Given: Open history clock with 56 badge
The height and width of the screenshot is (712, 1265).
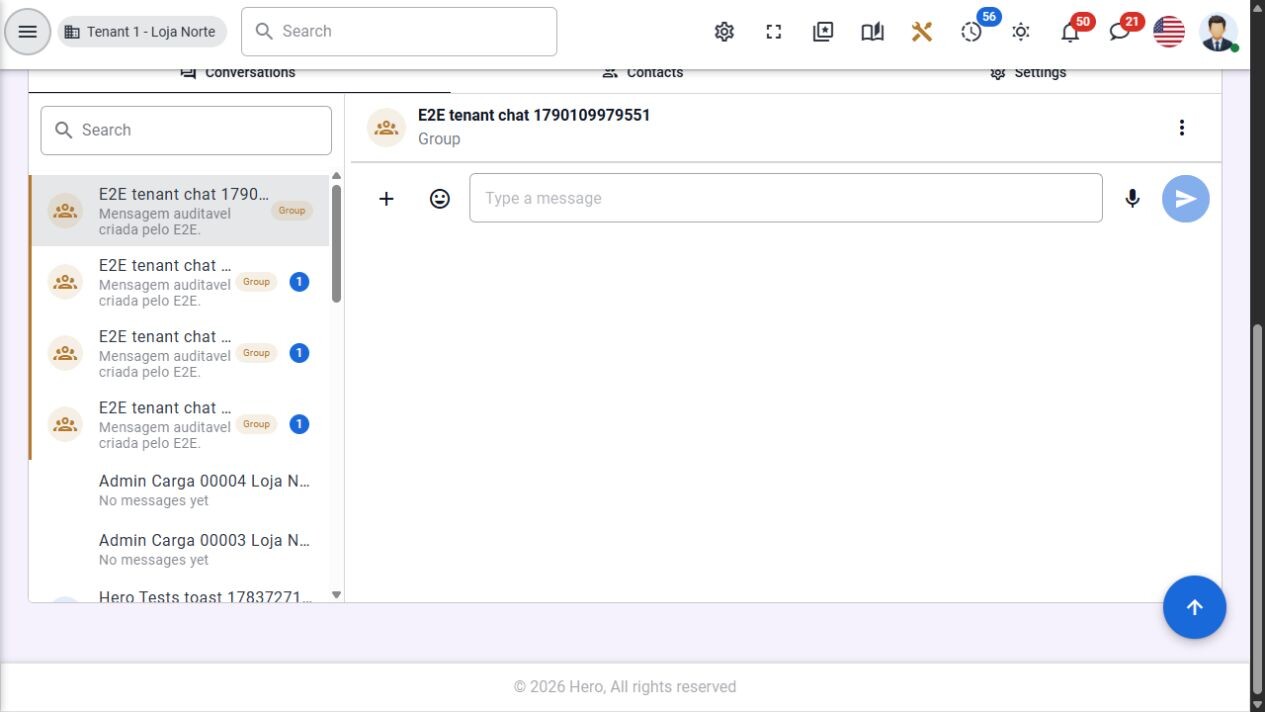Looking at the screenshot, I should point(972,32).
